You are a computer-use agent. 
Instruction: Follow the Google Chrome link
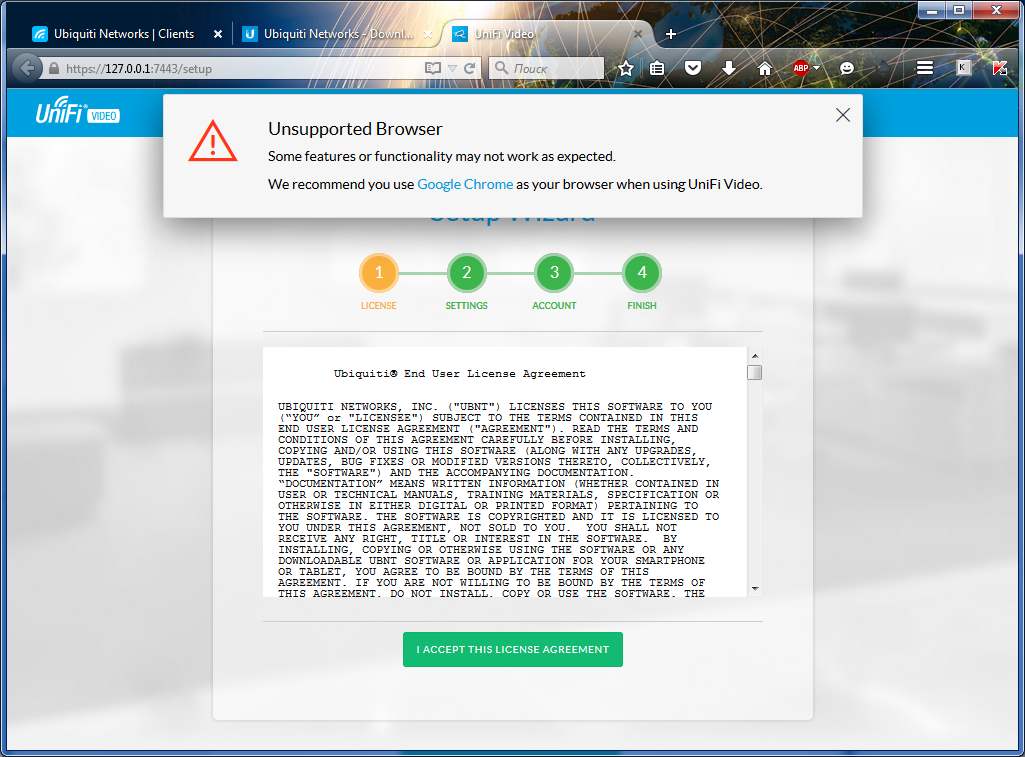(465, 184)
